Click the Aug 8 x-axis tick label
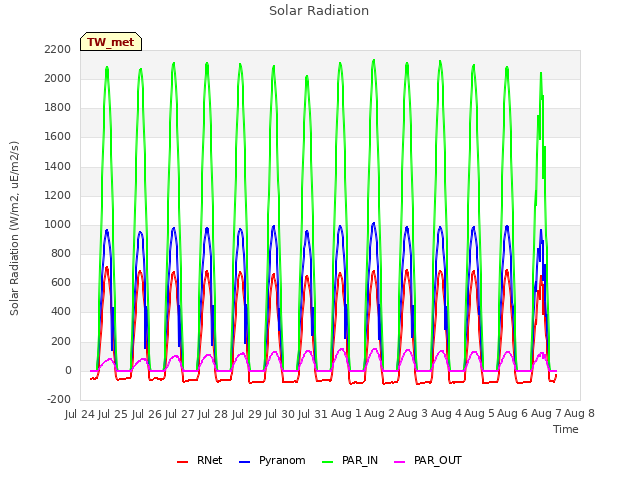Viewport: 640px width, 480px height. pos(580,413)
